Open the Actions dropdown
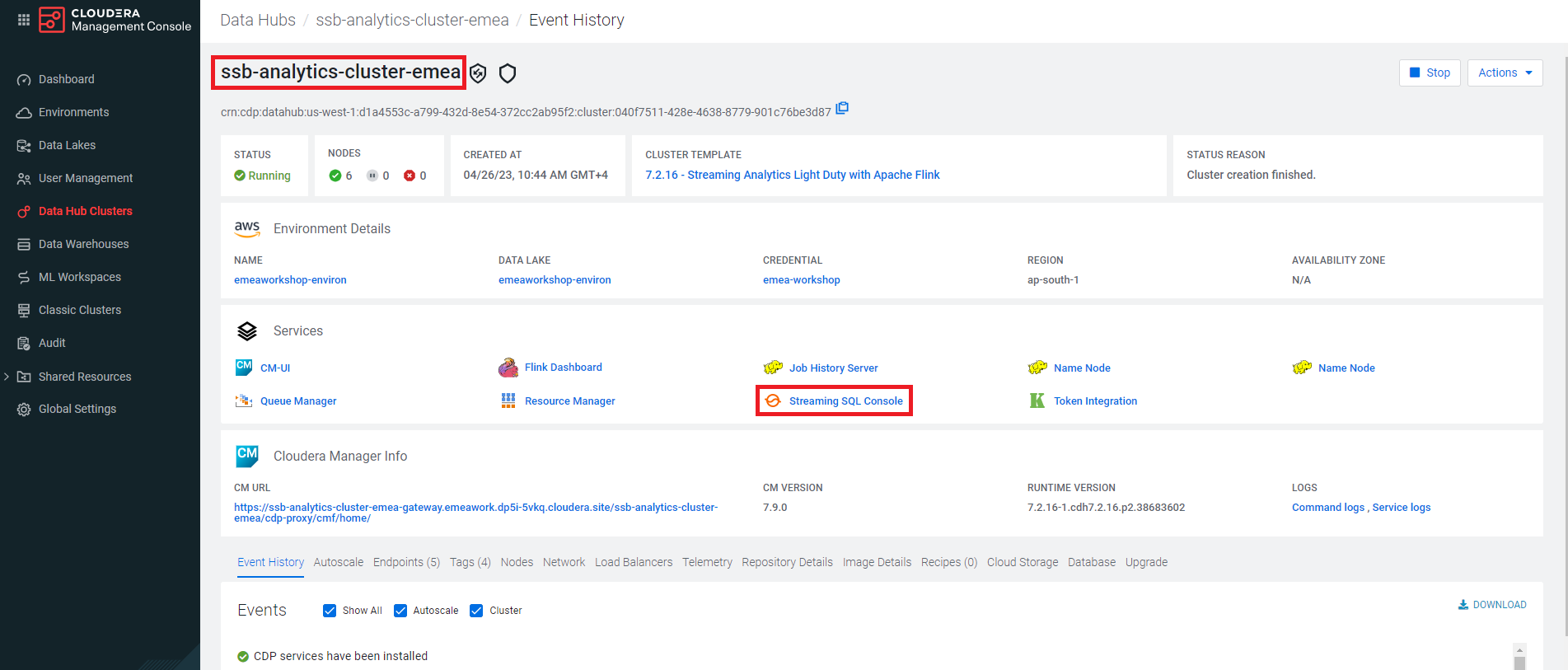 tap(1505, 73)
